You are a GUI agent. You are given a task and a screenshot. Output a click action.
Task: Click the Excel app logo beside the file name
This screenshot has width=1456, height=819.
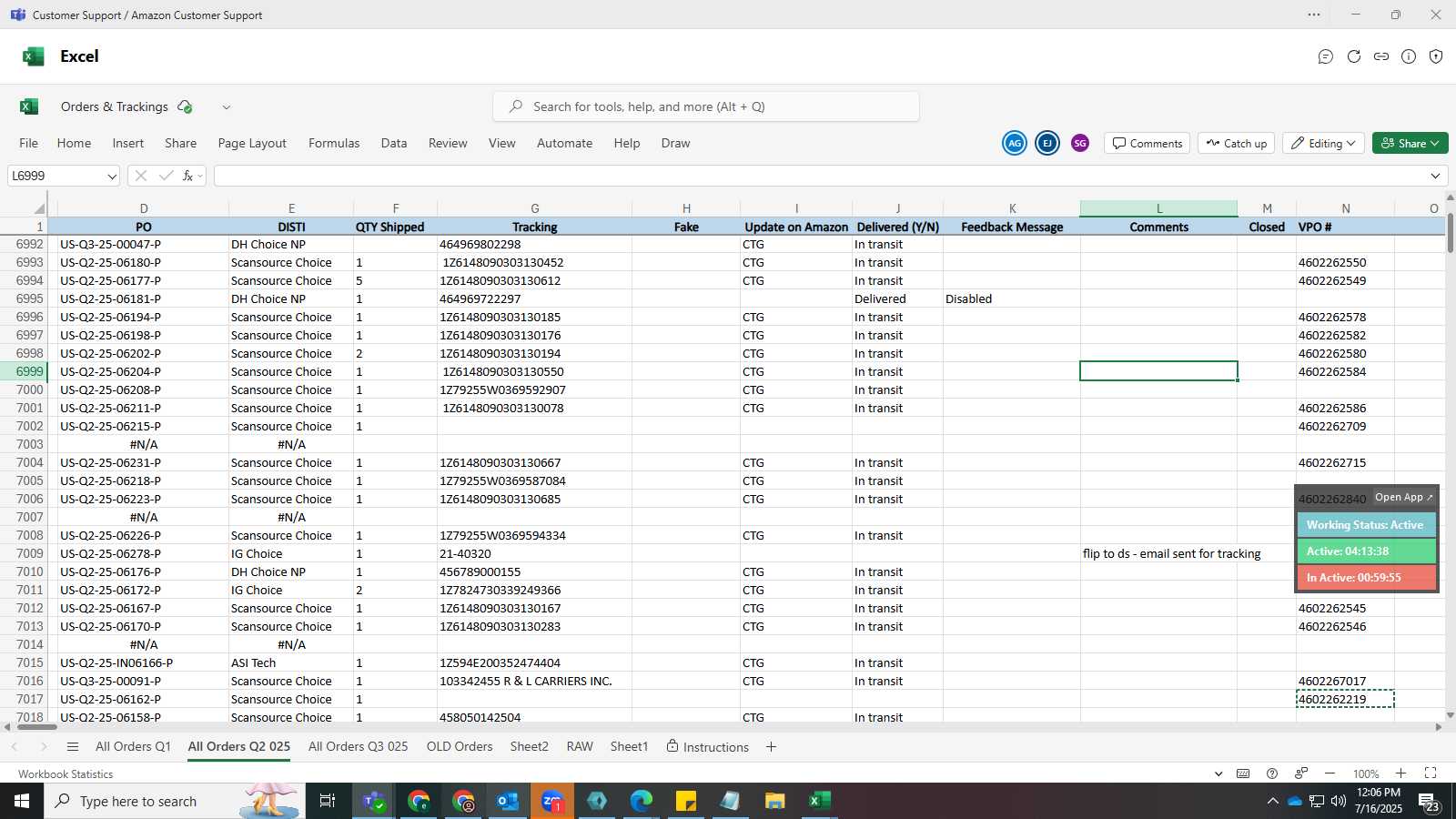[29, 106]
